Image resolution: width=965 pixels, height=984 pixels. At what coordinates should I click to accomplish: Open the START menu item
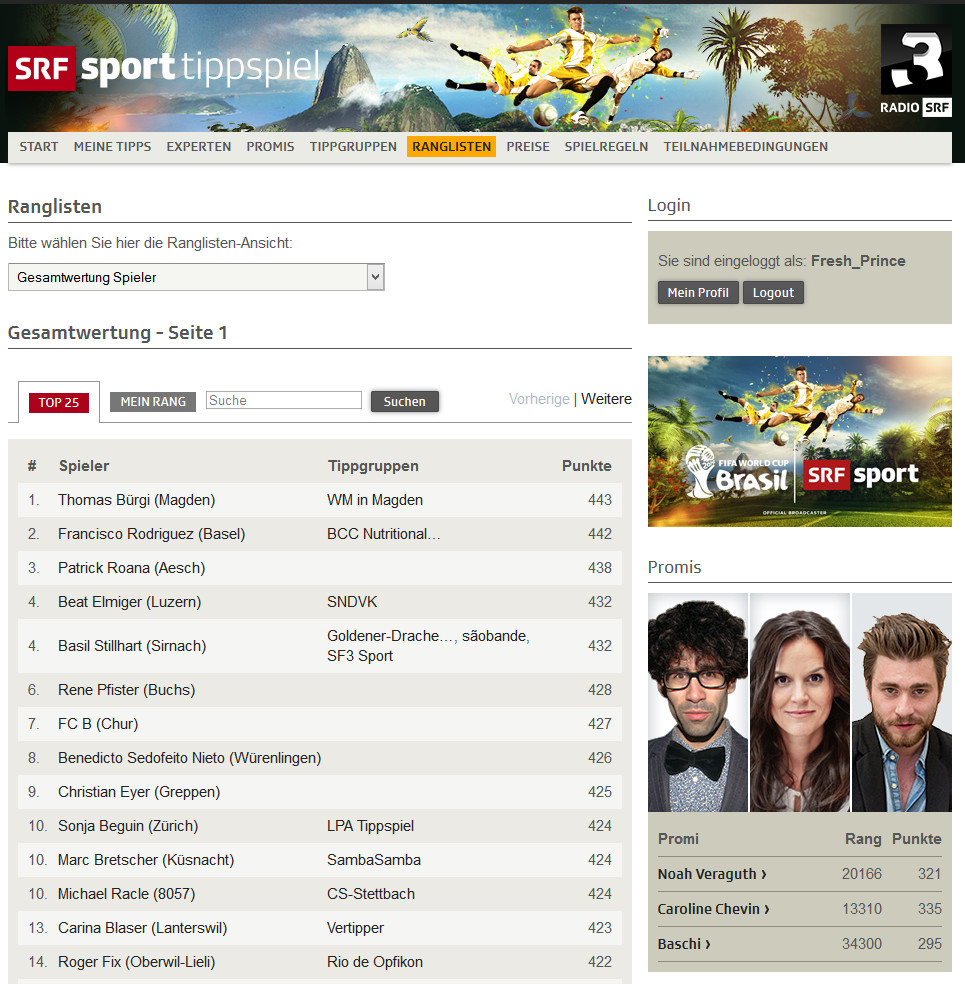coord(39,147)
